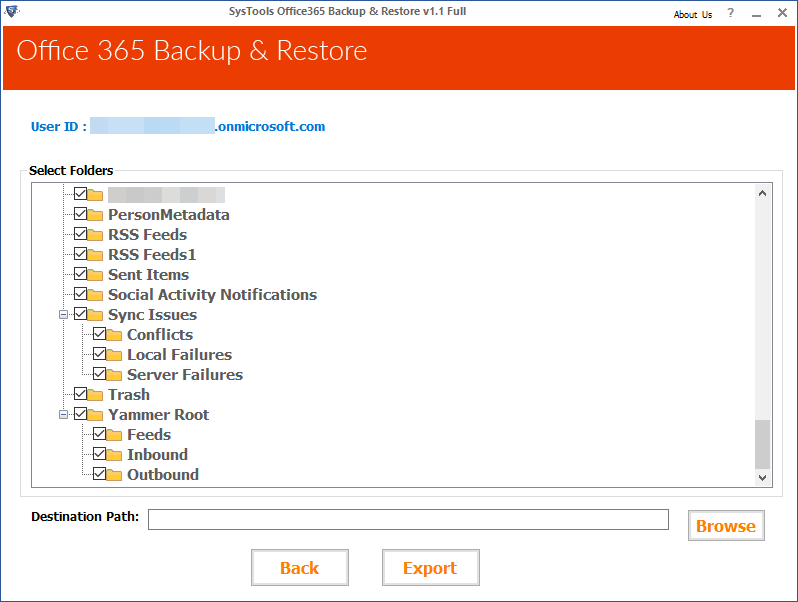
Task: Select the Trash folder label
Action: (x=129, y=395)
